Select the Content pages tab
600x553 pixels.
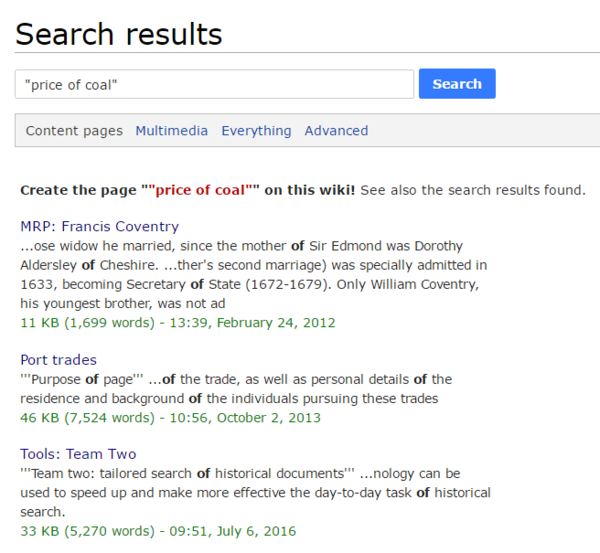(74, 131)
